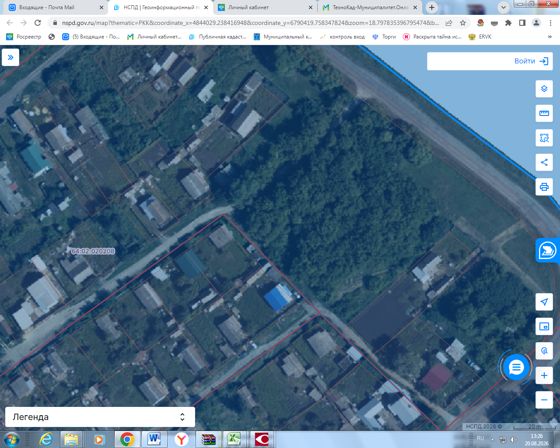
Task: Open Word from the taskbar
Action: 154,439
